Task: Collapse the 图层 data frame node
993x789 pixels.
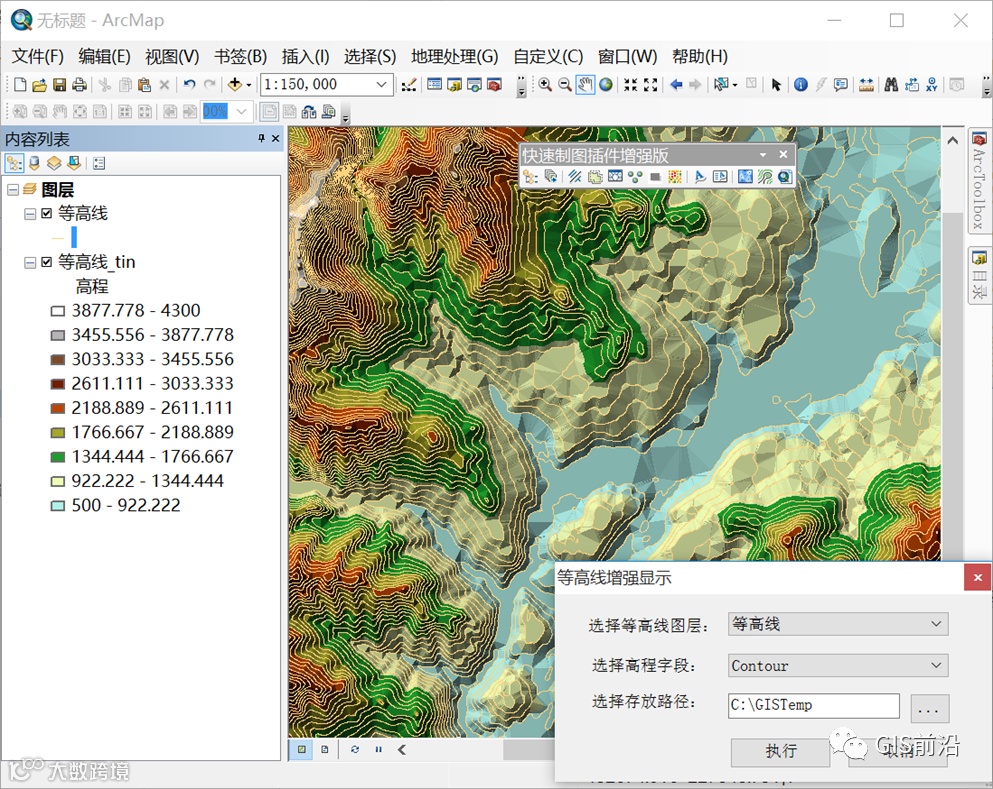Action: tap(12, 189)
